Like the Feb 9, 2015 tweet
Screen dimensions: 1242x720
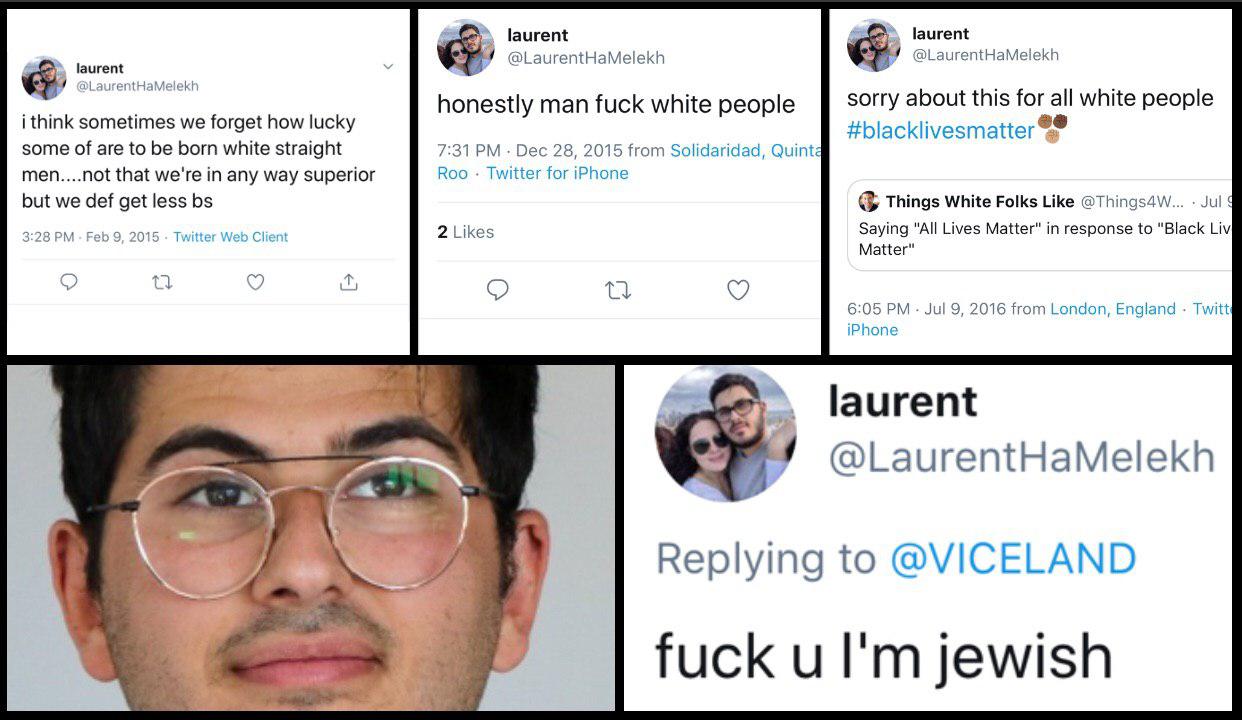[255, 283]
